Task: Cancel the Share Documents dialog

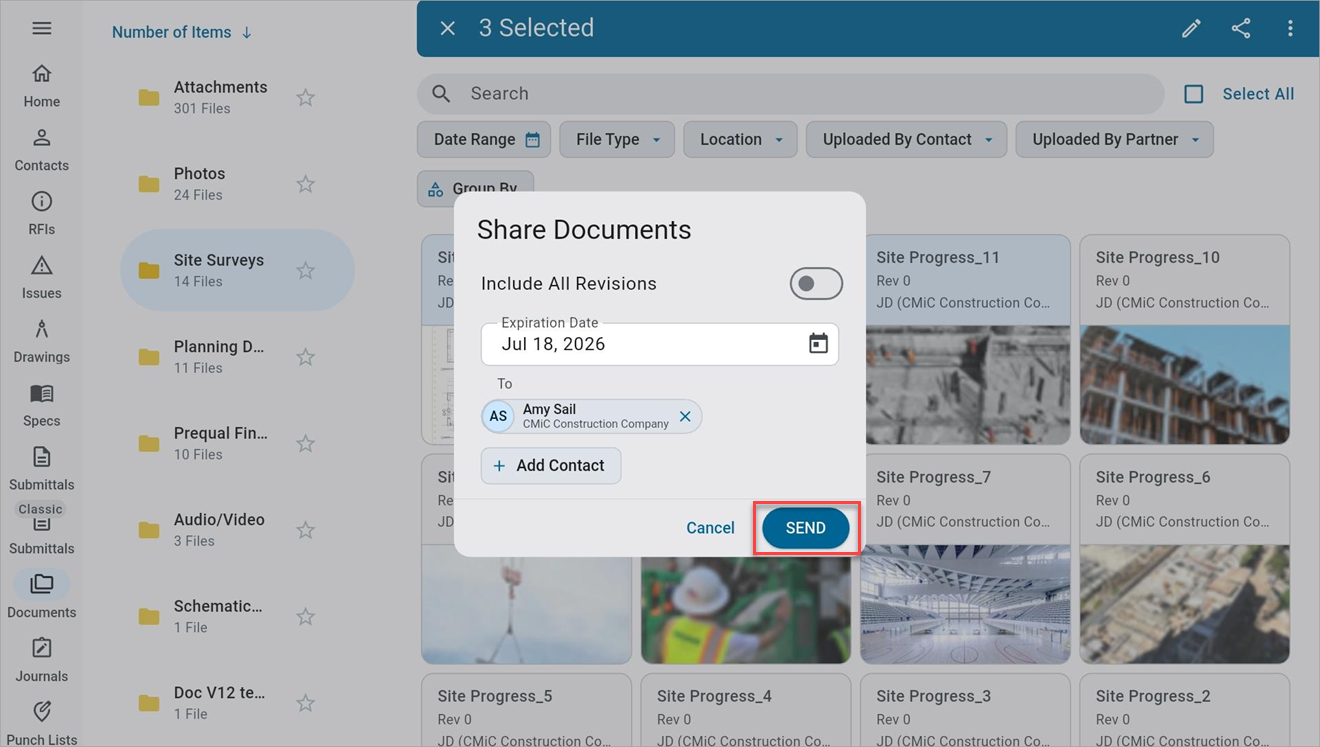Action: point(710,528)
